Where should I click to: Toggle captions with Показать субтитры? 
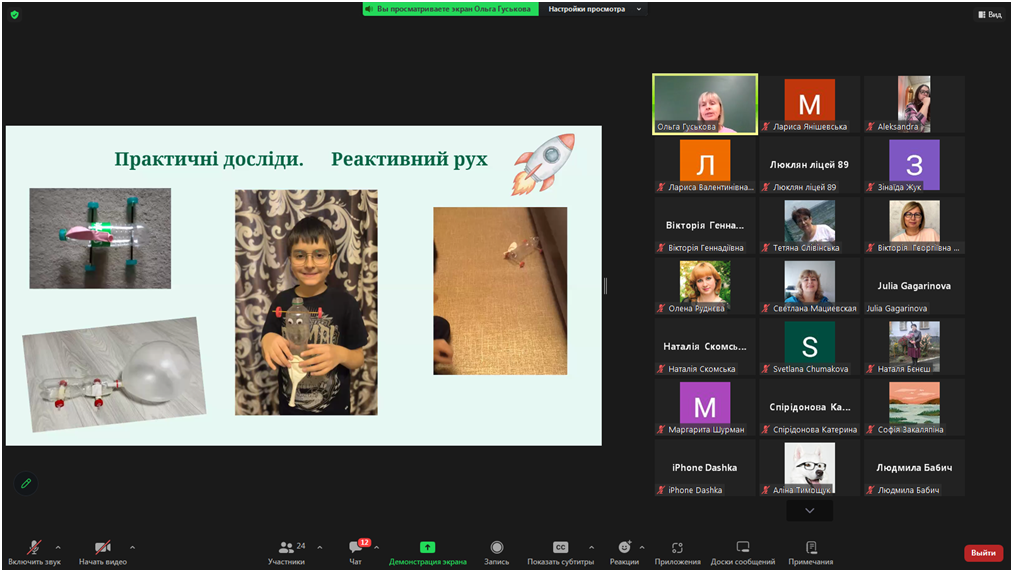560,547
